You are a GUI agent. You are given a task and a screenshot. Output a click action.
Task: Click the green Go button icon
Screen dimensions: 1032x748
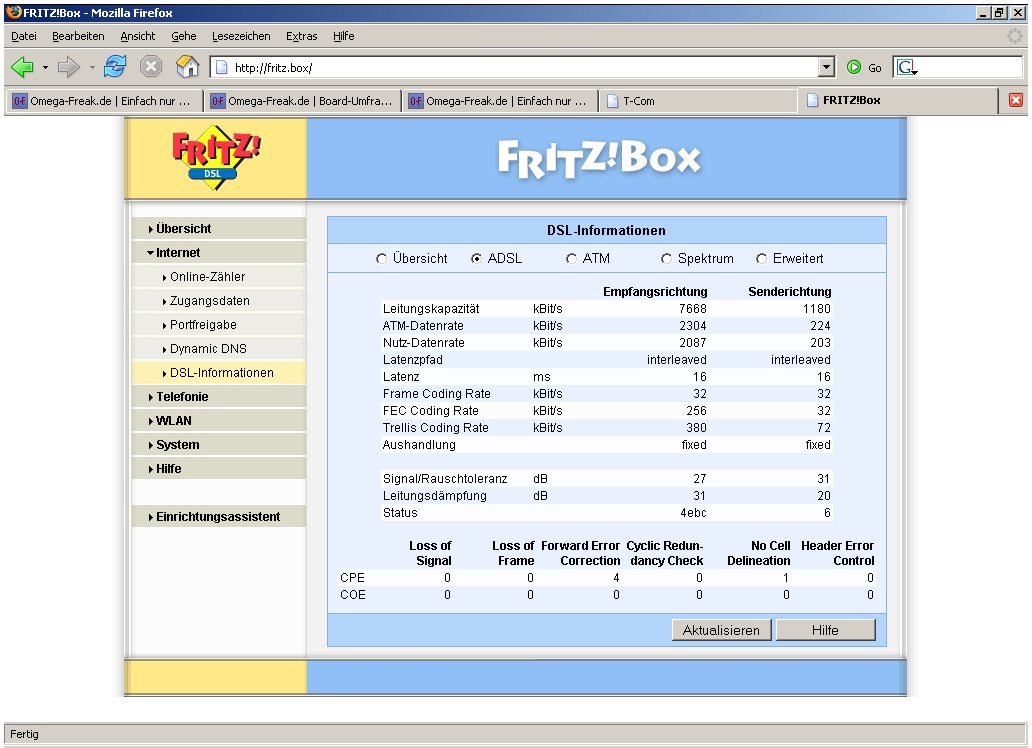[x=854, y=67]
